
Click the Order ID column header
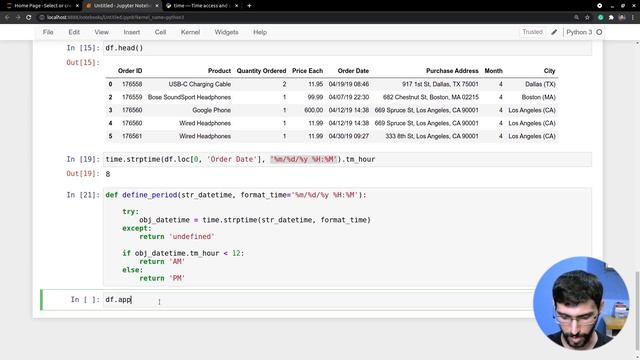click(130, 71)
